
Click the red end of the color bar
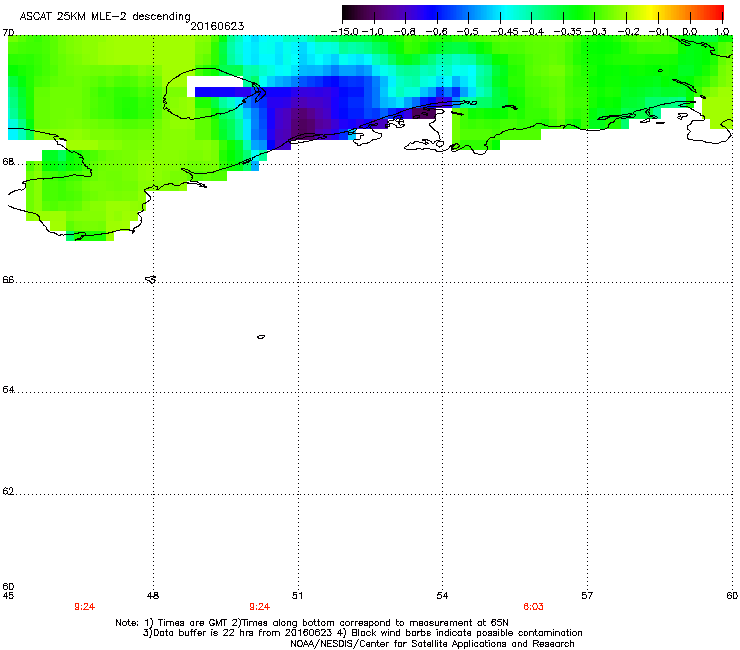[x=715, y=13]
